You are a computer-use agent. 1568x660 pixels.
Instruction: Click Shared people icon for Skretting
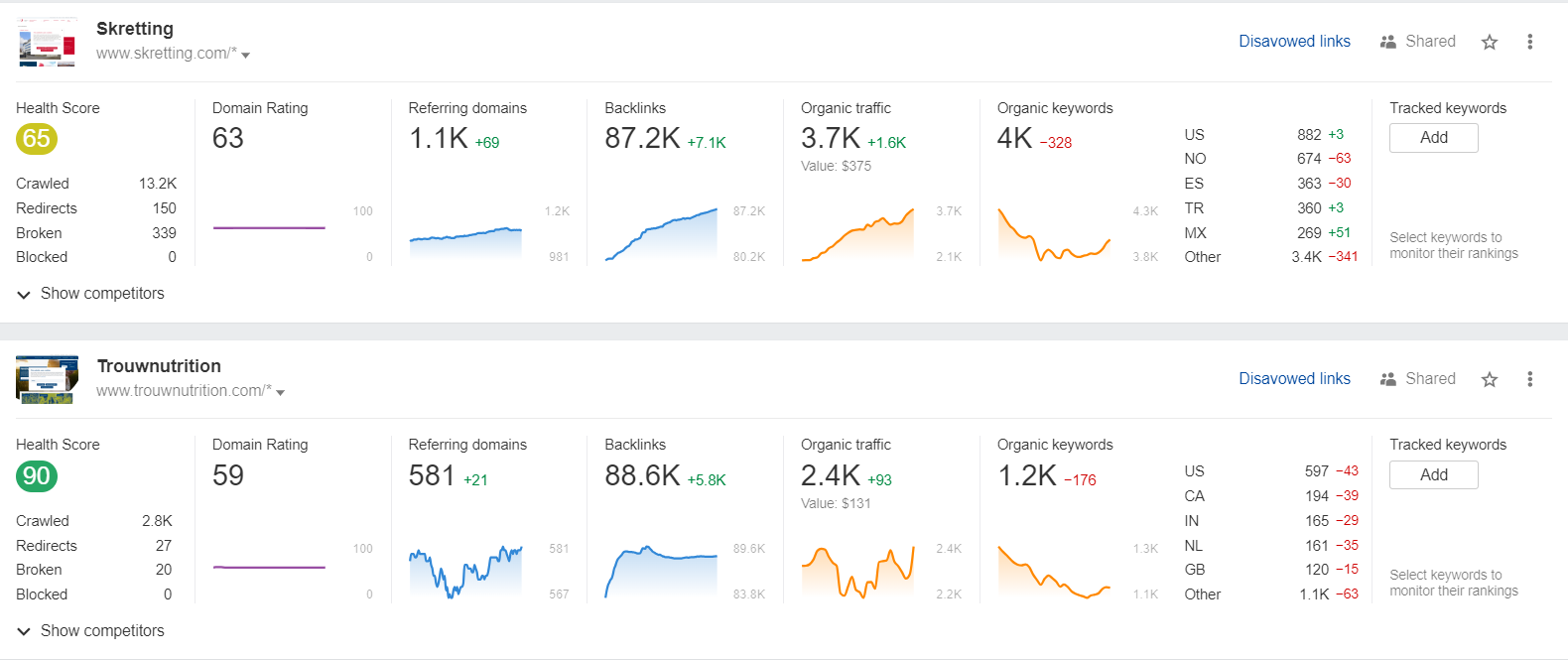point(1388,42)
